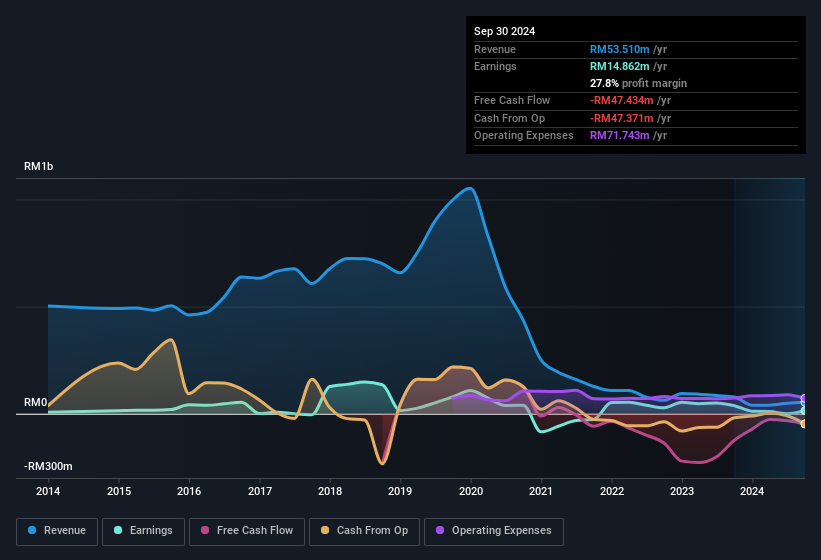Click the -RM300m y-axis label

(x=48, y=466)
